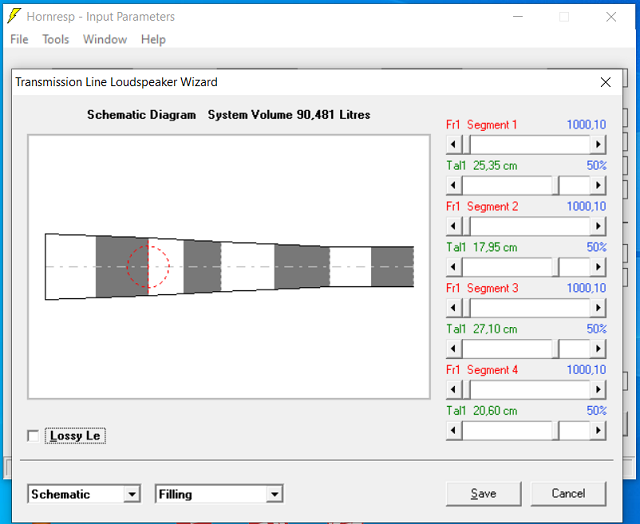640x524 pixels.
Task: Click left arrow of Segment 1 Fr1 slider
Action: [x=454, y=144]
